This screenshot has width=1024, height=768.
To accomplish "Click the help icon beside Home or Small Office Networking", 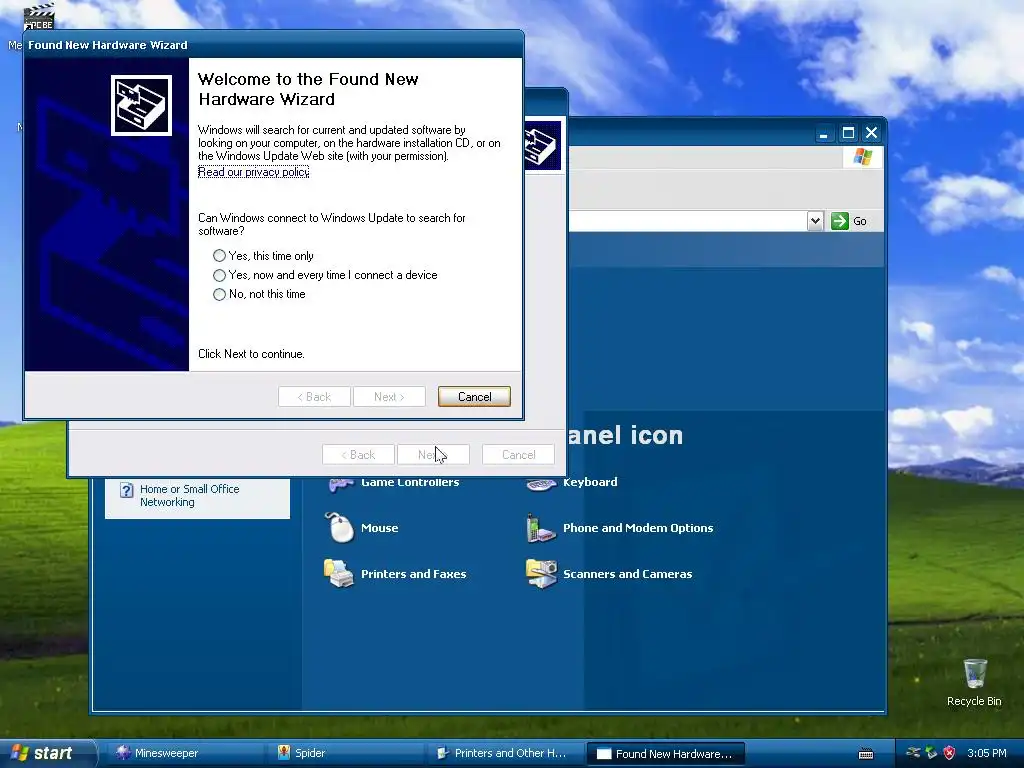I will 127,490.
